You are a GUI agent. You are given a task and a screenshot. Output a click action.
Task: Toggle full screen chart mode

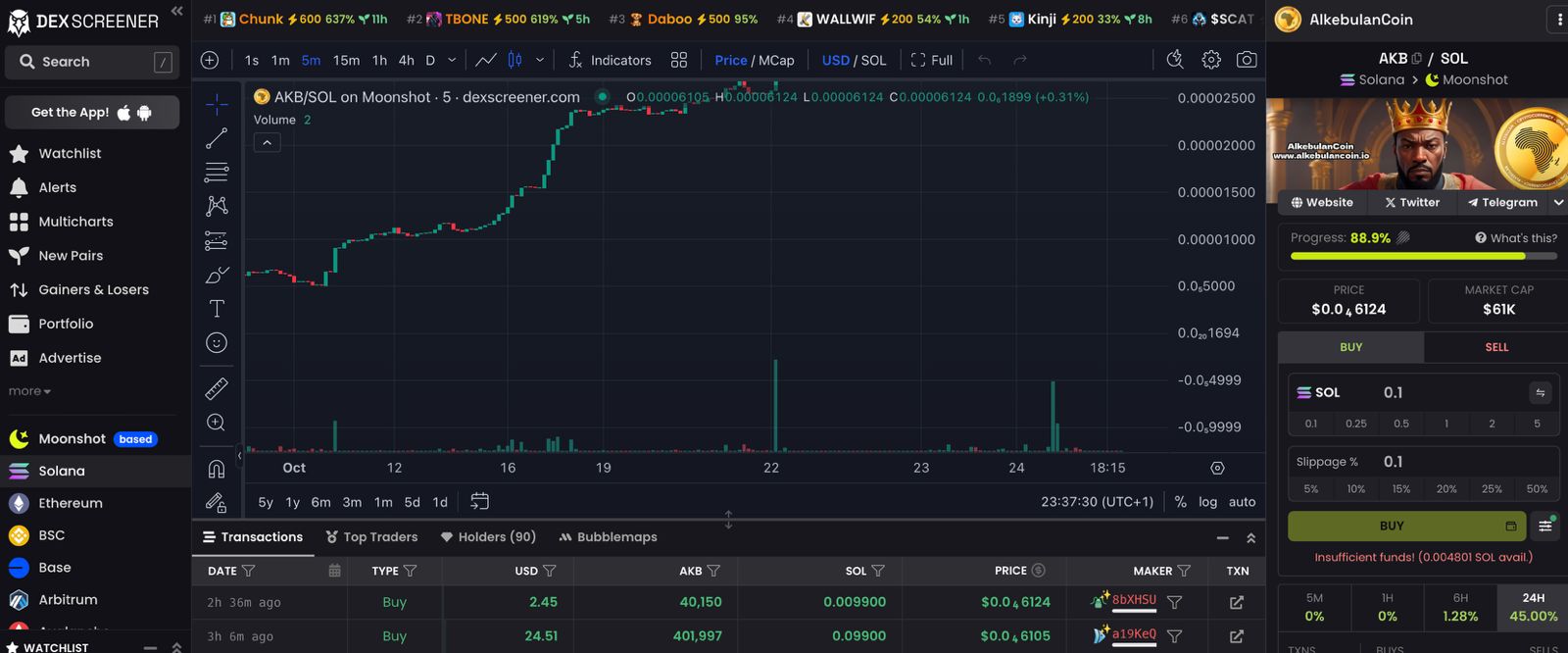932,60
